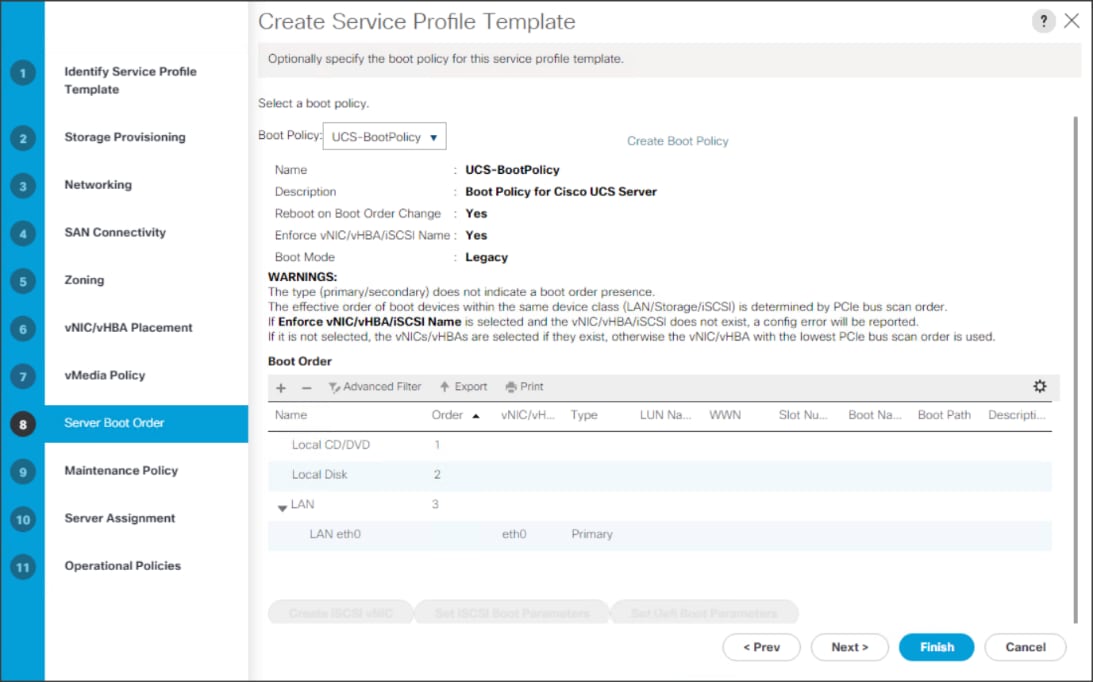This screenshot has width=1093, height=682.
Task: Select the Local Disk row
Action: coord(320,475)
